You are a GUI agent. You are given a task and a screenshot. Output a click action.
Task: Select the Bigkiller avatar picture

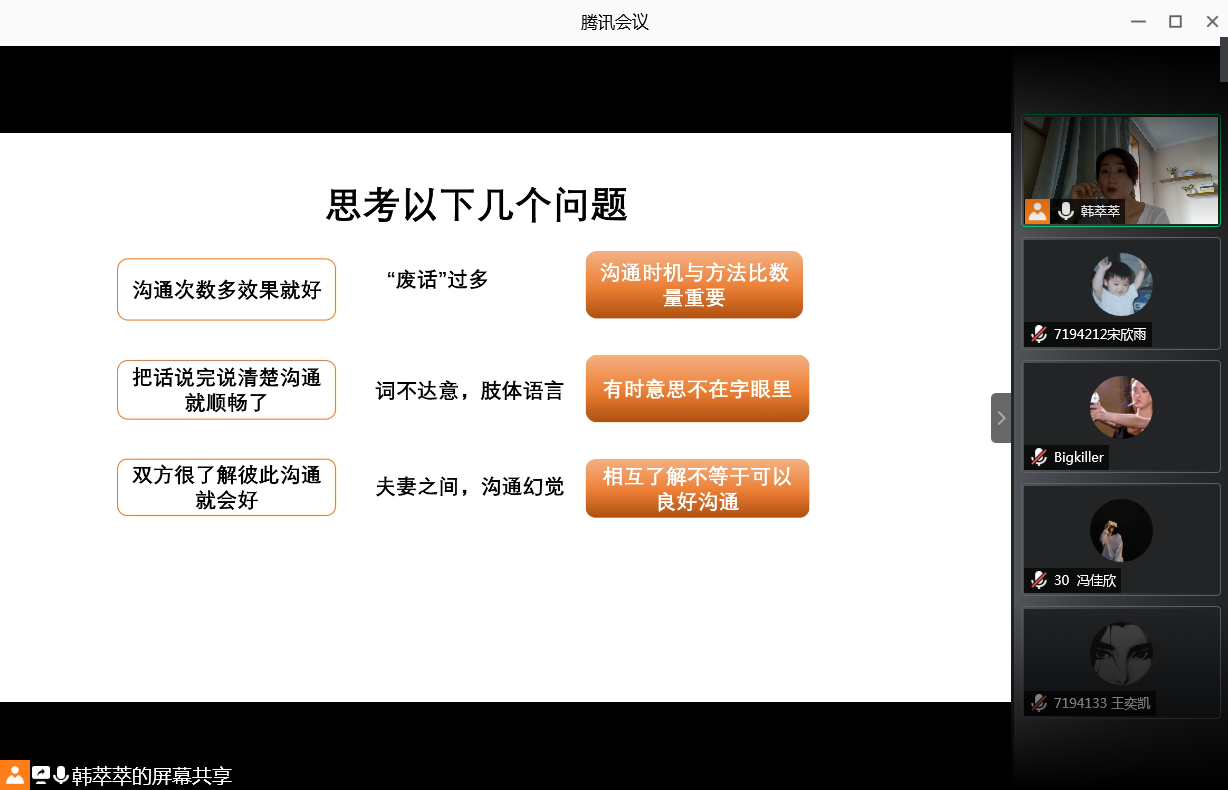point(1121,407)
